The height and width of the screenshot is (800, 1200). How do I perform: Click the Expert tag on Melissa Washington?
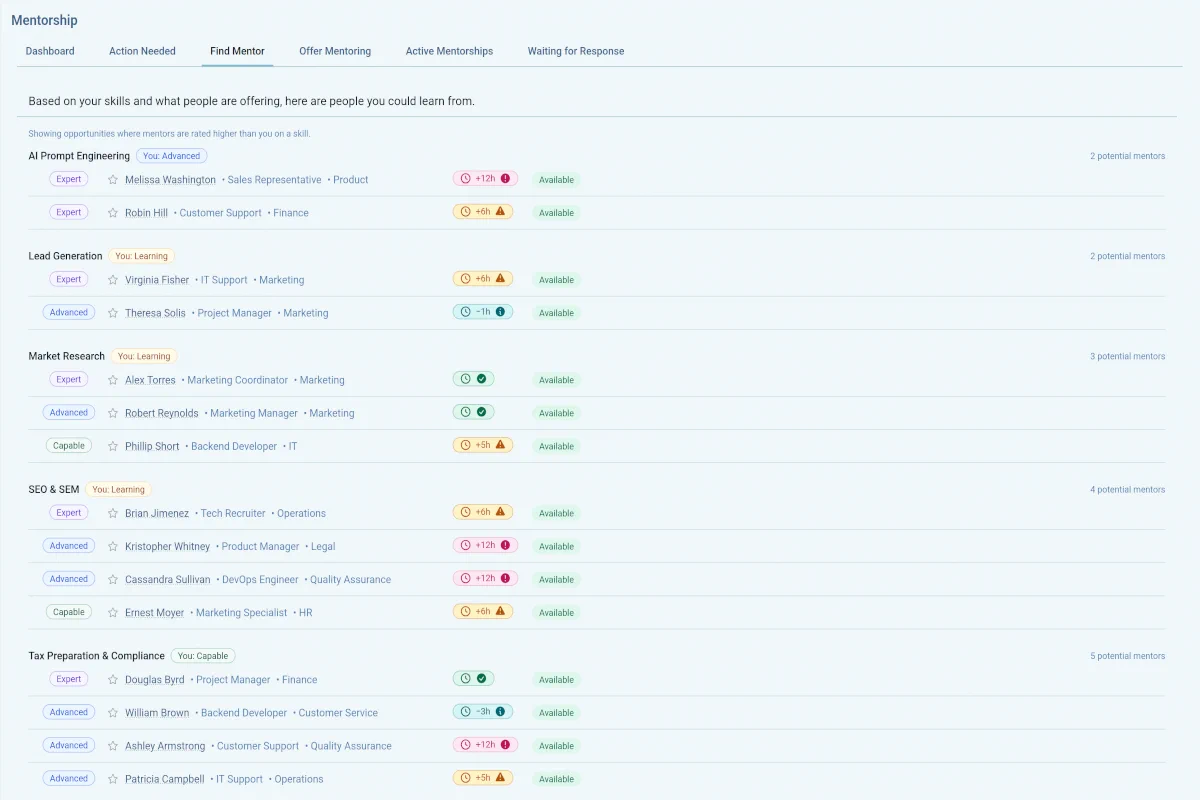pos(69,179)
